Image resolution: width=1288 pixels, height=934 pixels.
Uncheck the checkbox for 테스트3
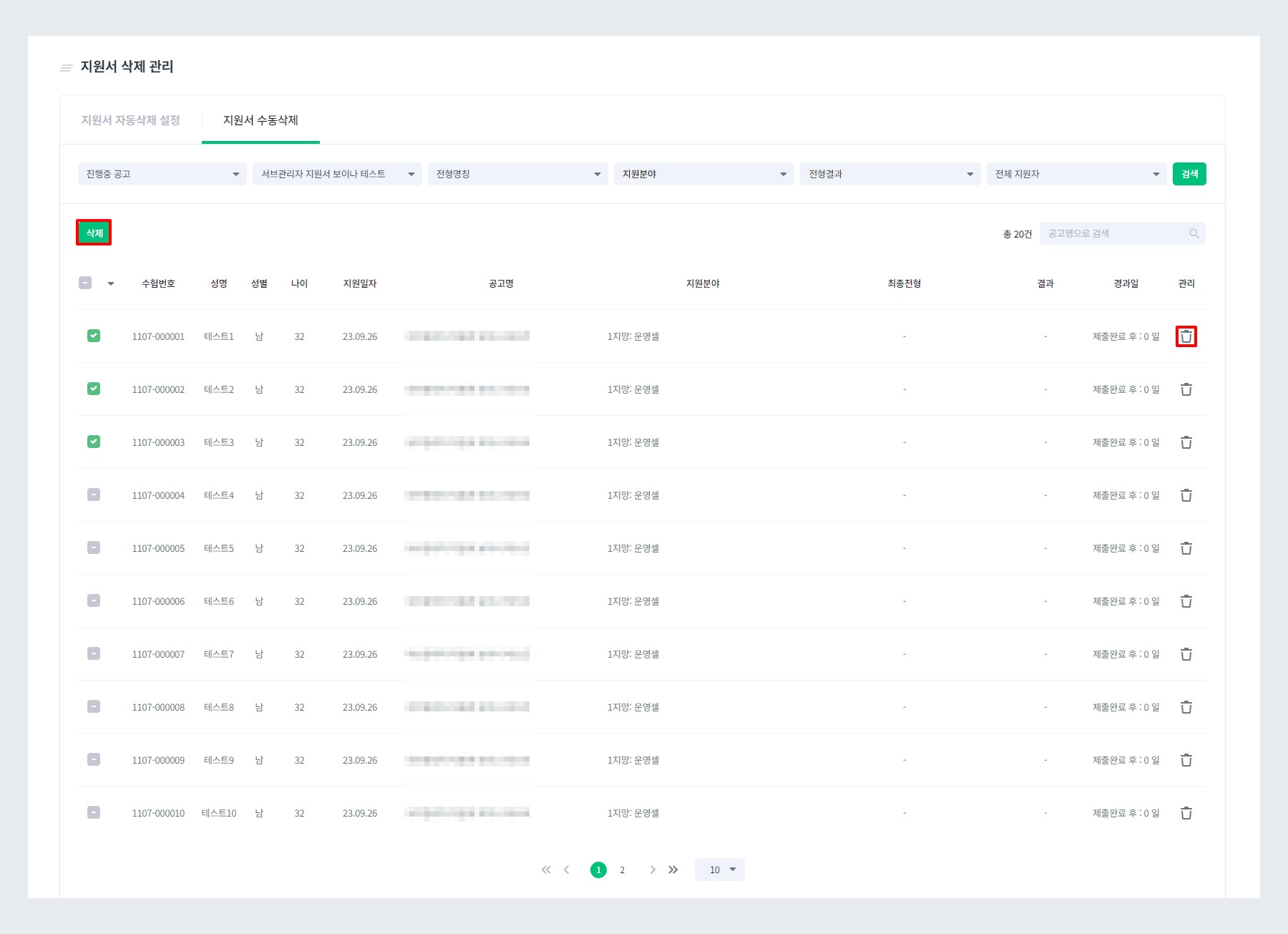coord(94,442)
